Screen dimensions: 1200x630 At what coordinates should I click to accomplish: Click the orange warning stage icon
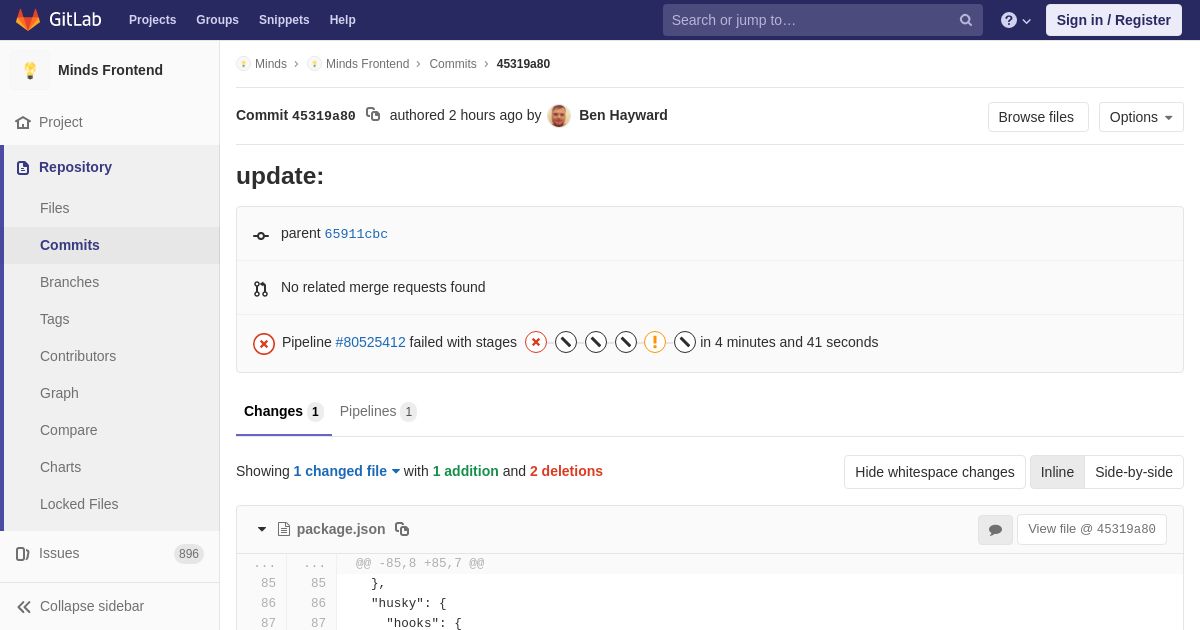655,342
